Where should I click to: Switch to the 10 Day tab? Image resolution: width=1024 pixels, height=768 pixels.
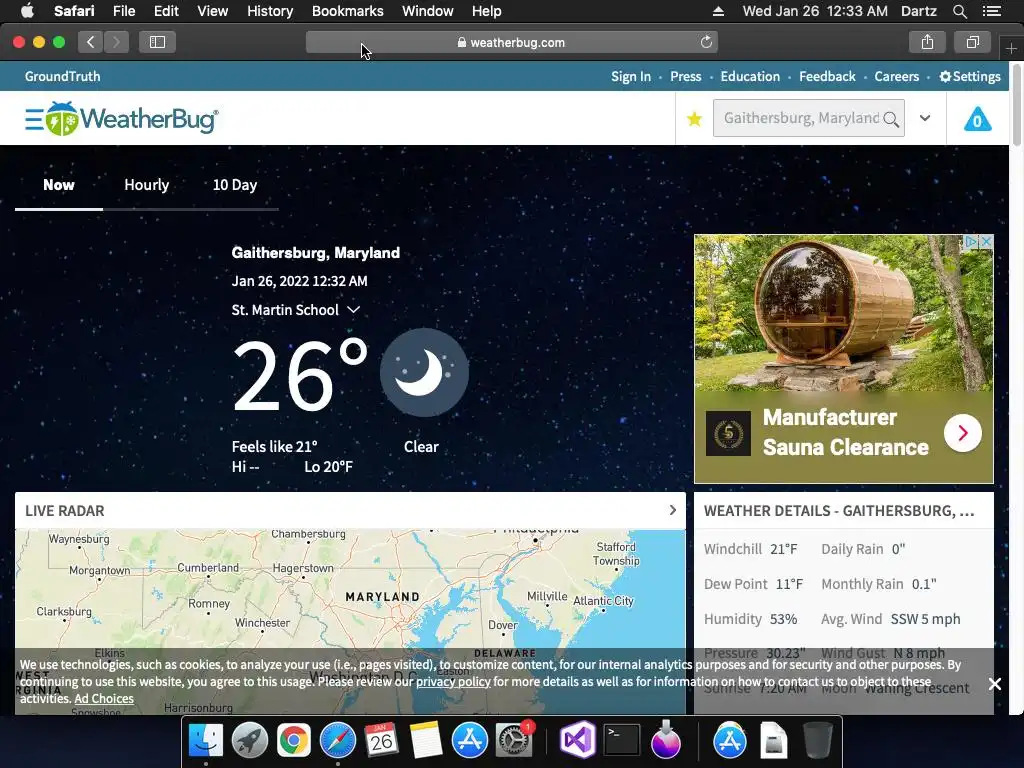point(234,185)
